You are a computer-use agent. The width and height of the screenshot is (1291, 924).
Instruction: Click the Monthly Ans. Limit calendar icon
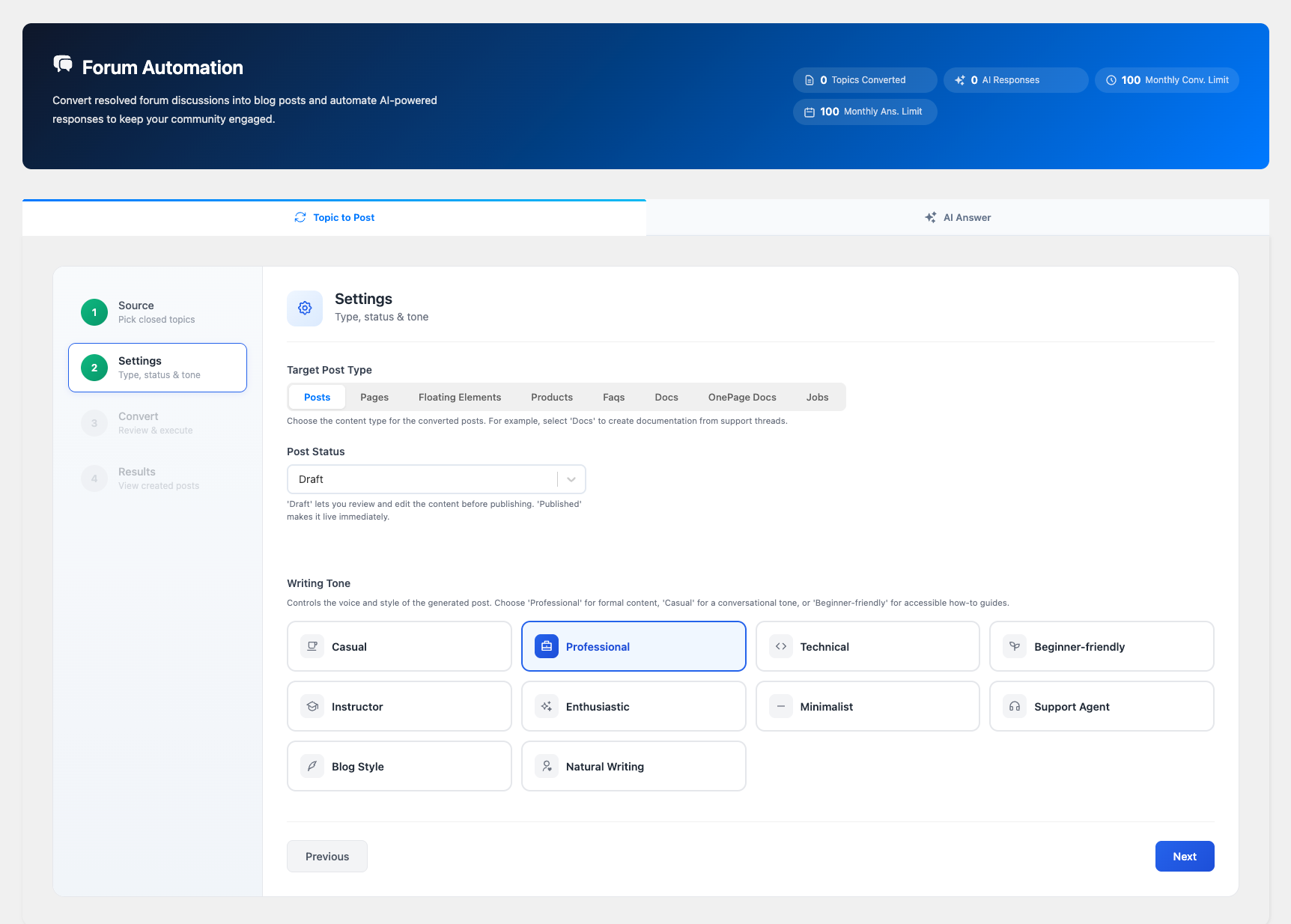tap(809, 112)
